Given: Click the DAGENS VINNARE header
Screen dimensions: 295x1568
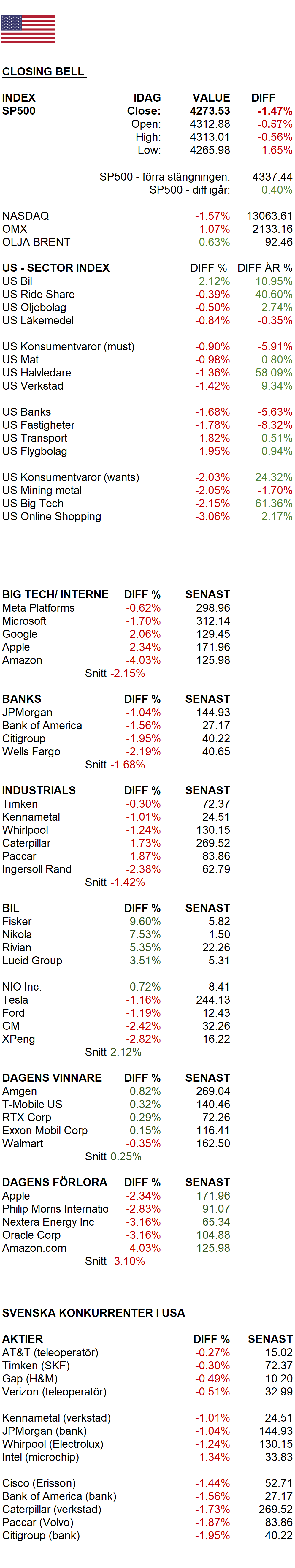Looking at the screenshot, I should point(52,1078).
